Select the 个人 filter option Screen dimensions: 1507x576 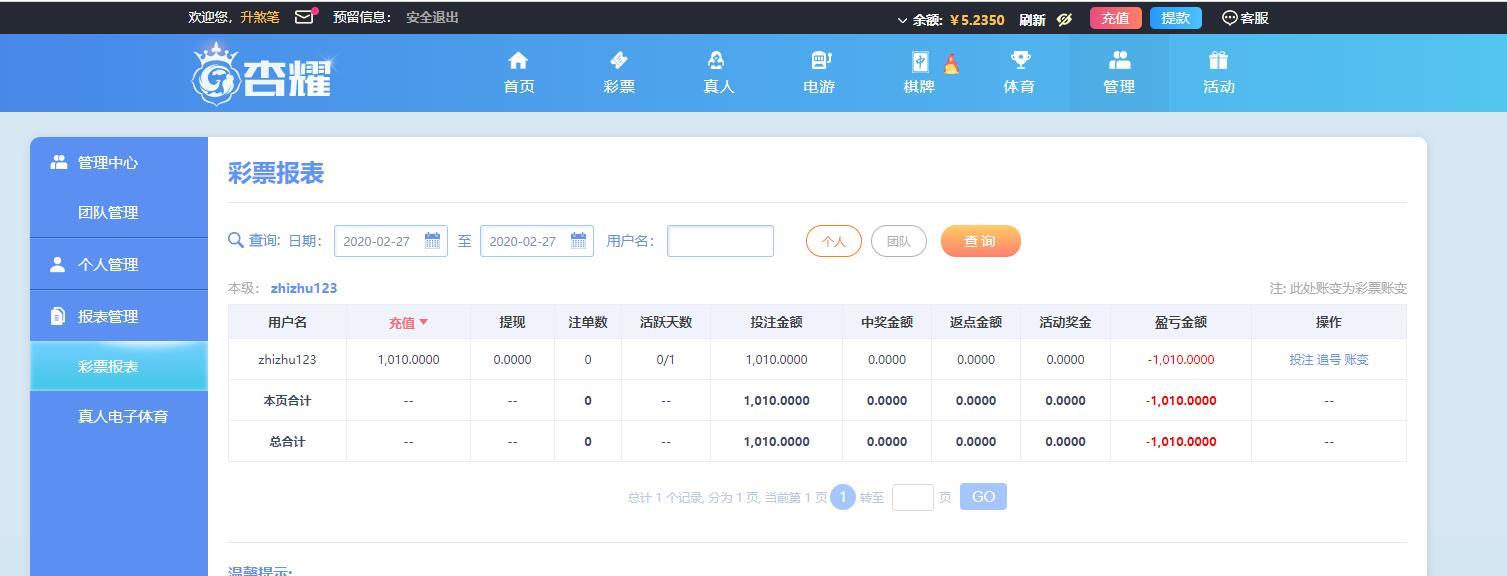point(833,241)
